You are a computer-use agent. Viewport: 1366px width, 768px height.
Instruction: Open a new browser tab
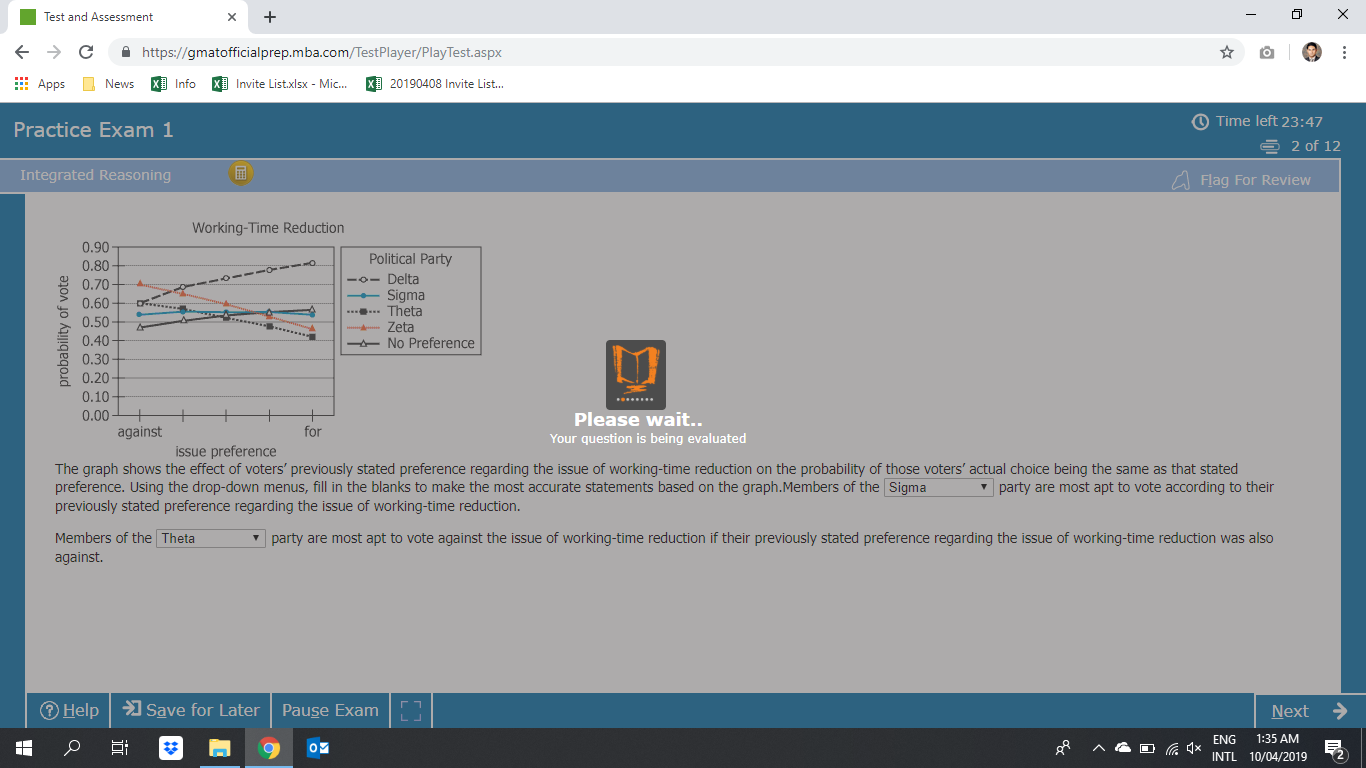tap(270, 17)
